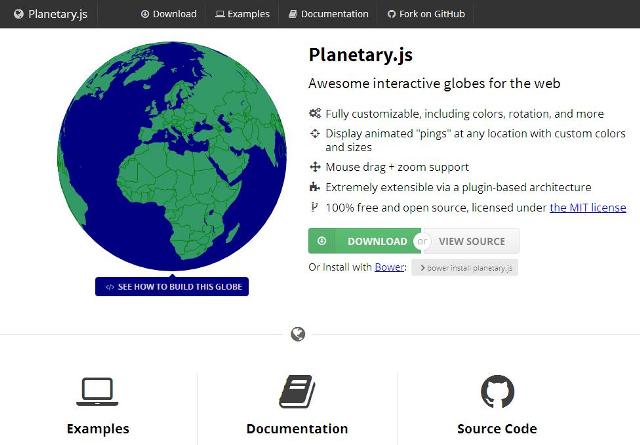Click the Planetary.js main title heading

pyautogui.click(x=360, y=55)
